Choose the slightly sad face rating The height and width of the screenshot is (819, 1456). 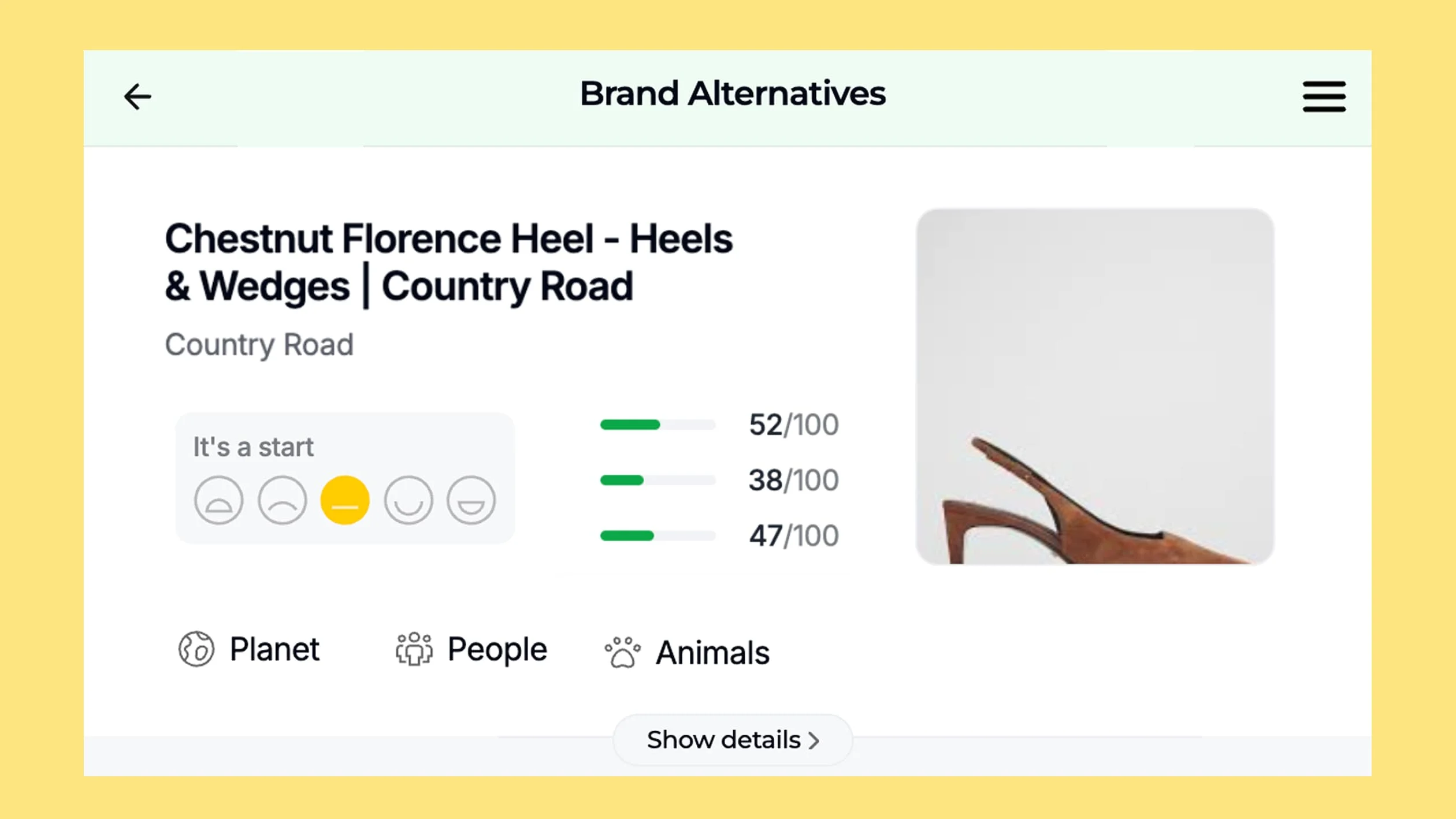click(282, 500)
